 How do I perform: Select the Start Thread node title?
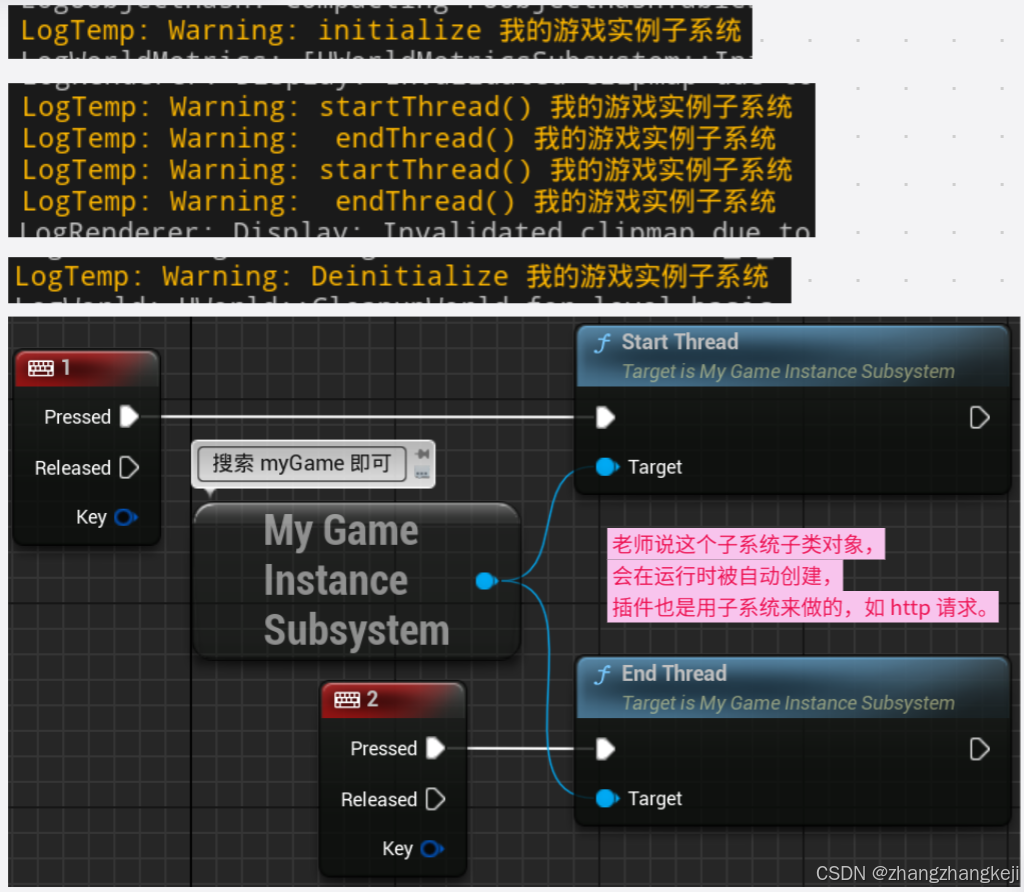click(x=680, y=342)
